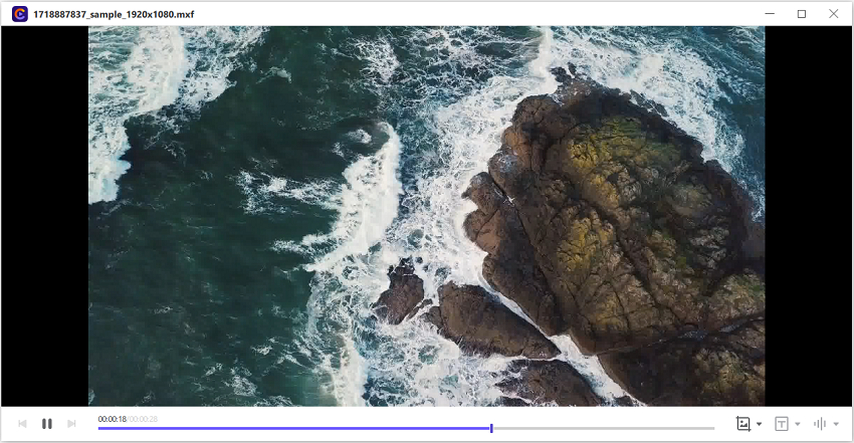Click the playback progress slider handle

click(491, 428)
